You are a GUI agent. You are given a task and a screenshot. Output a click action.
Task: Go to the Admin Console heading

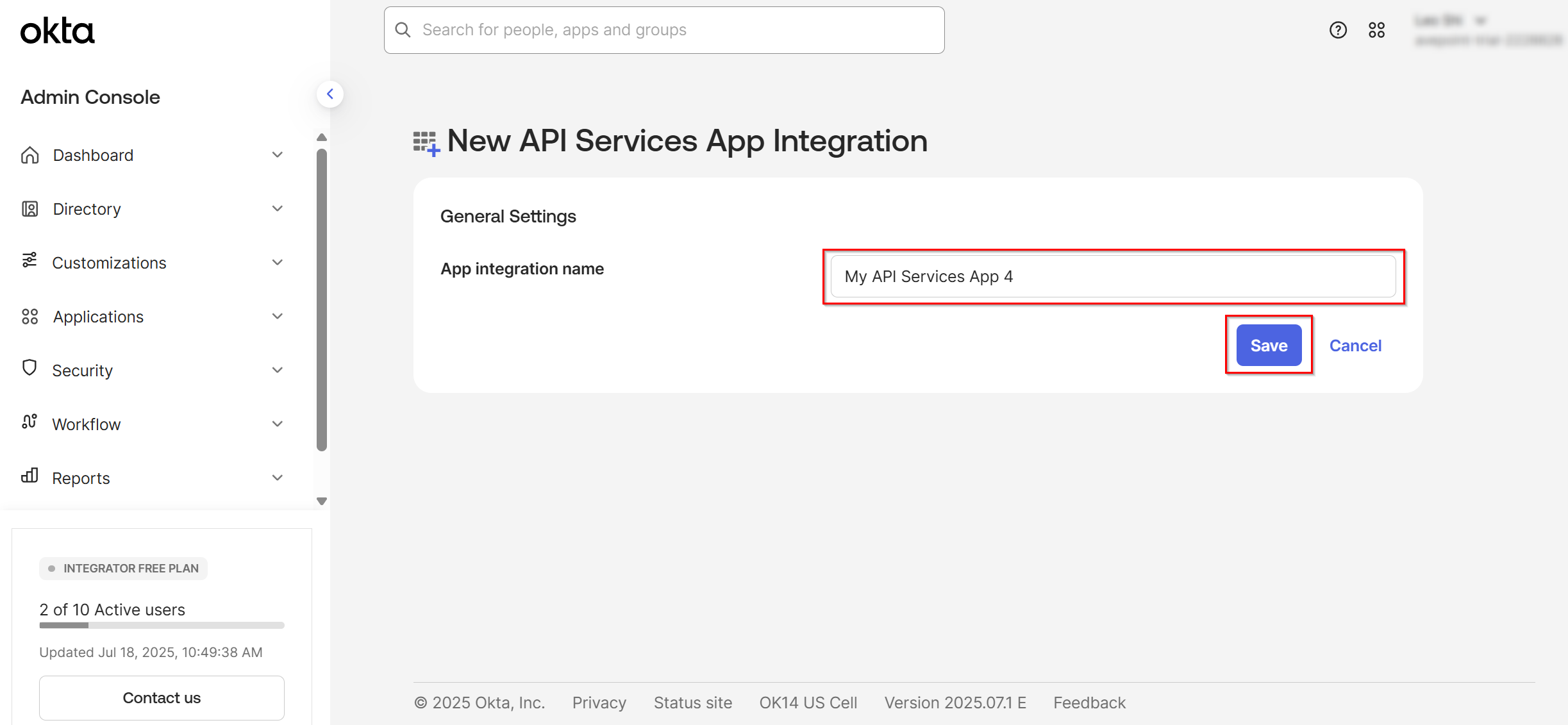(90, 97)
